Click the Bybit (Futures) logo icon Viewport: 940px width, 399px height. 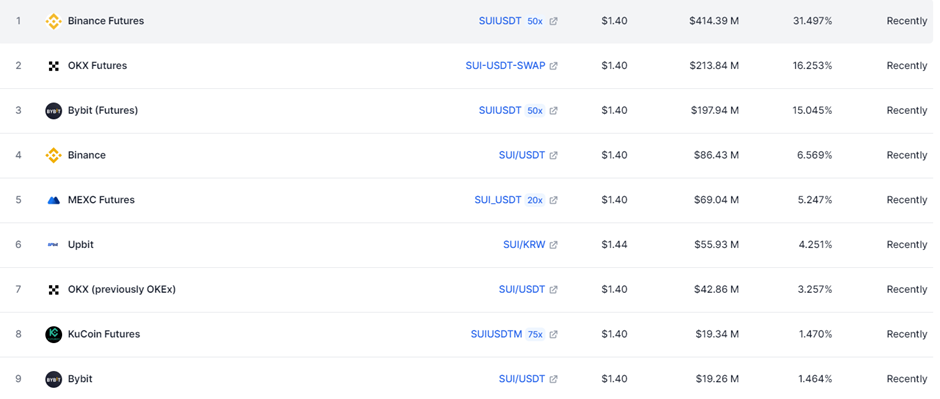point(53,111)
